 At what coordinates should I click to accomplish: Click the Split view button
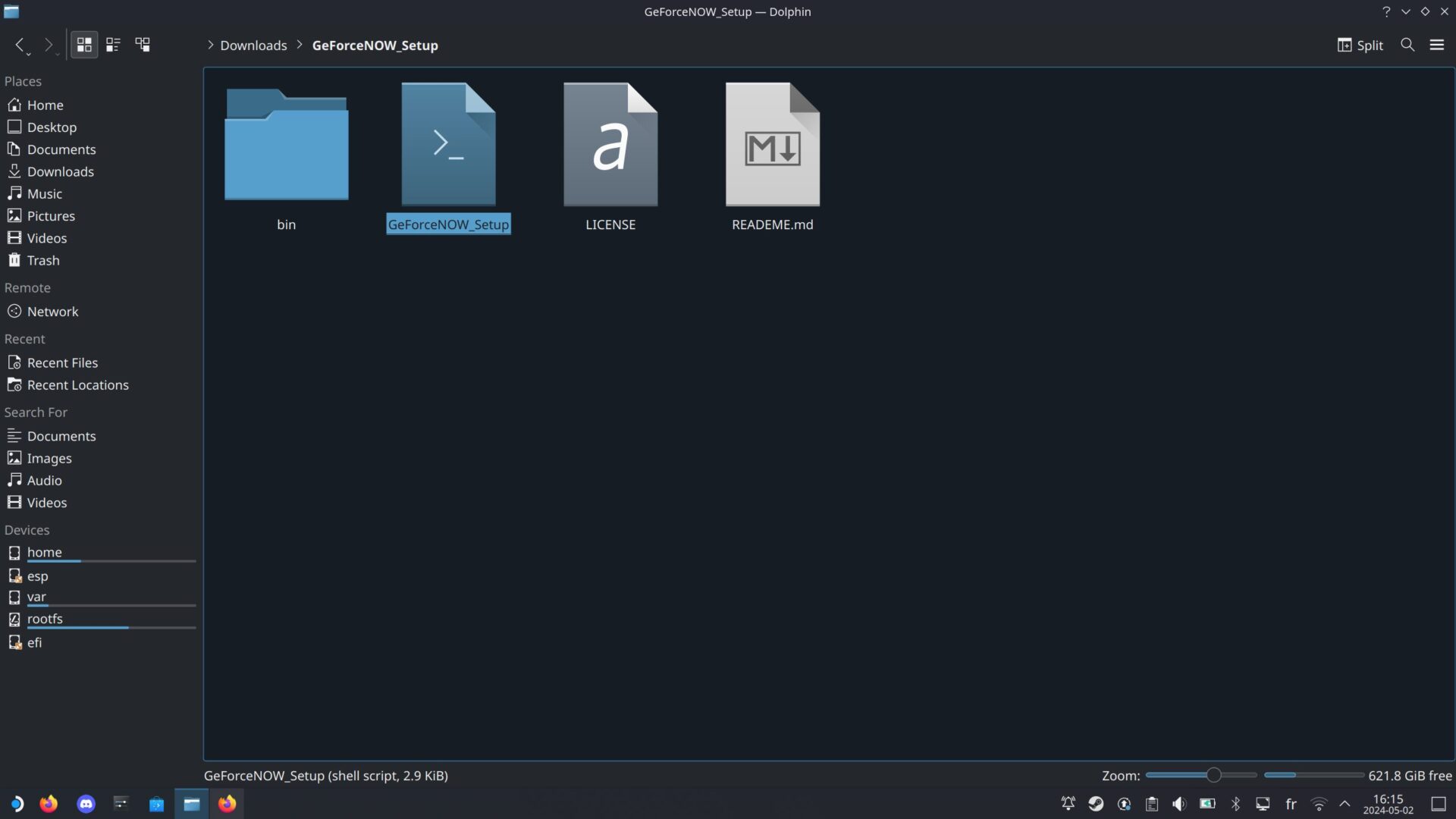[x=1360, y=45]
